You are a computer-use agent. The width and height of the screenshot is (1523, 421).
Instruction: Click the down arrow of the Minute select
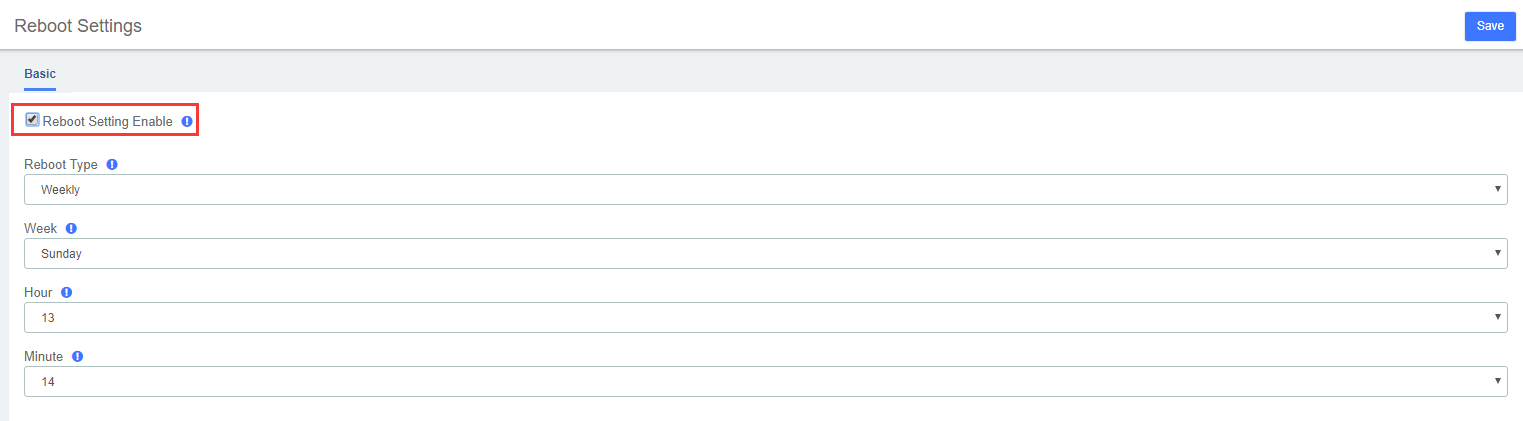(x=1497, y=381)
